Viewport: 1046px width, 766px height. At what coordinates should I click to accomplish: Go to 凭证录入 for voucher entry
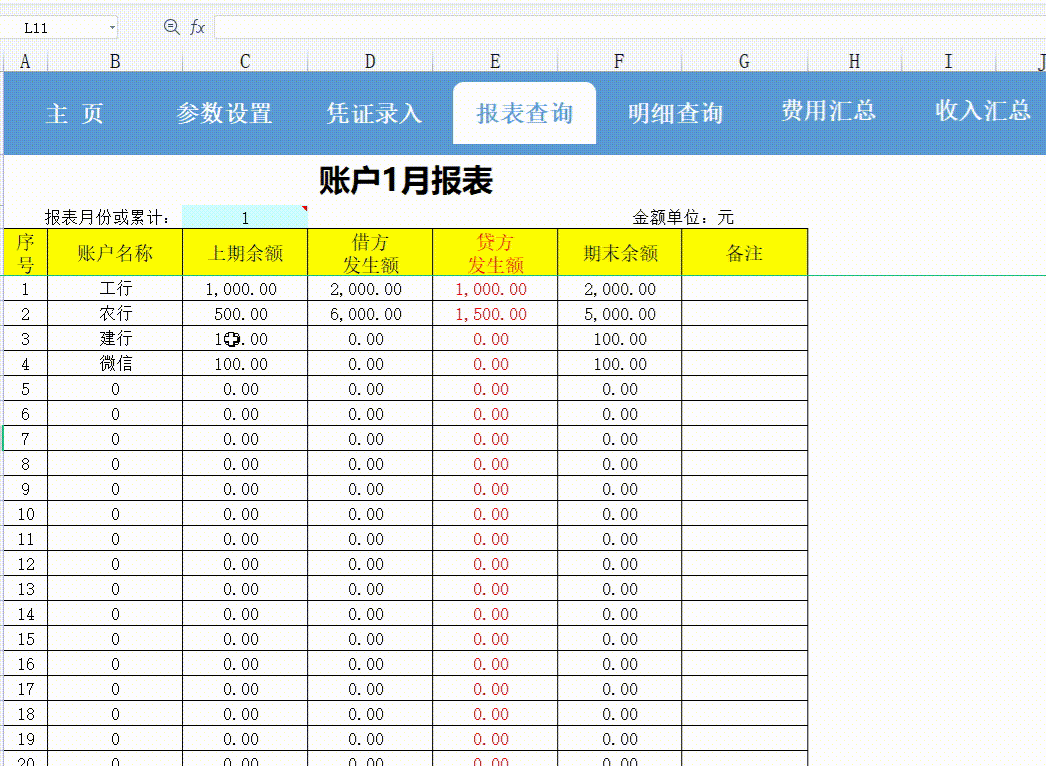pyautogui.click(x=373, y=113)
